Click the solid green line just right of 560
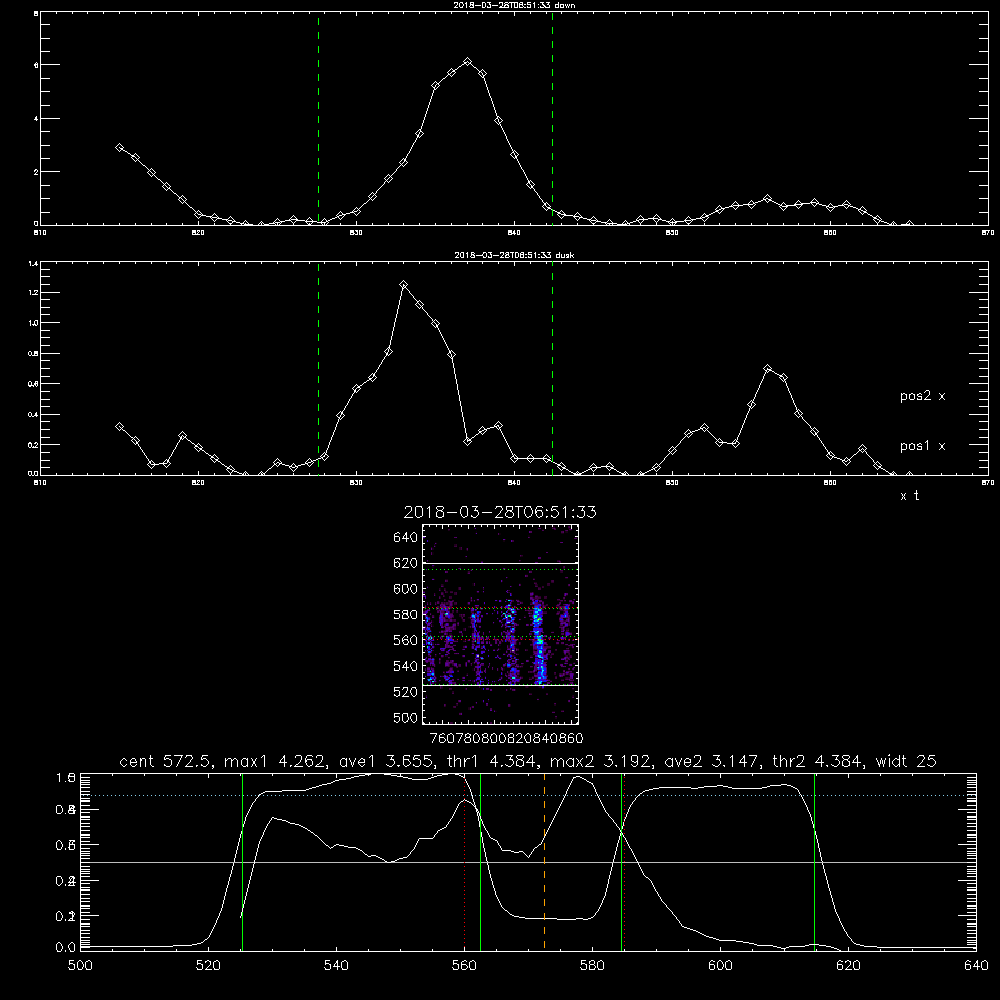The image size is (1000, 1000). point(480,861)
